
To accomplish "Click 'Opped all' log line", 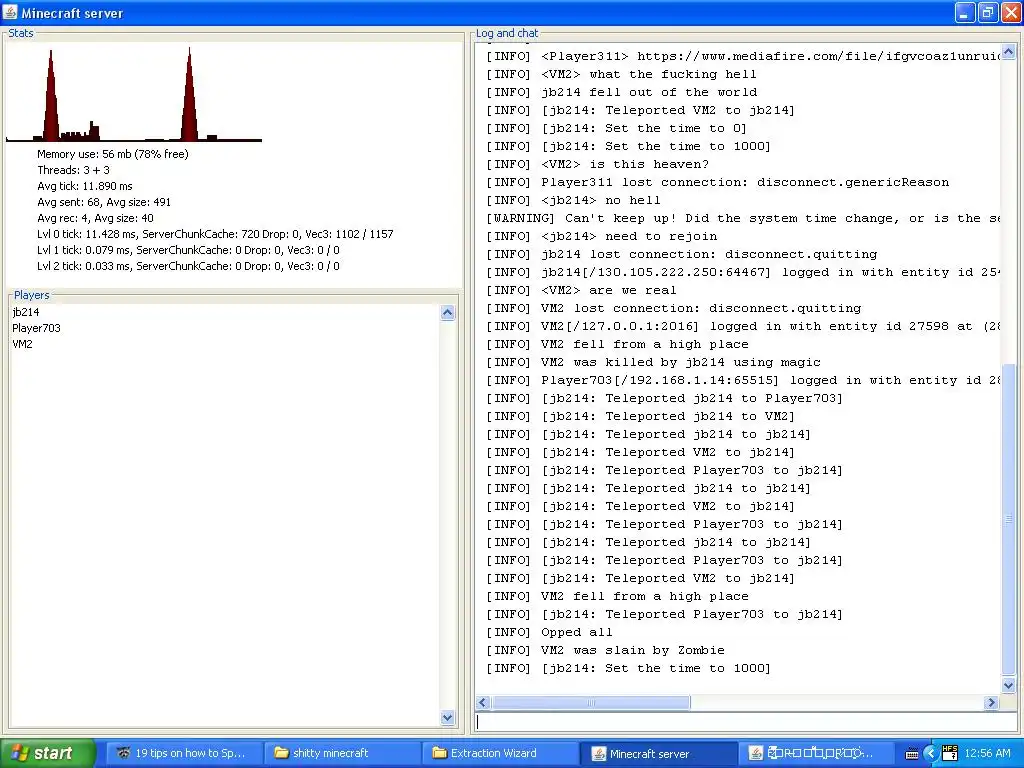I will coord(549,632).
